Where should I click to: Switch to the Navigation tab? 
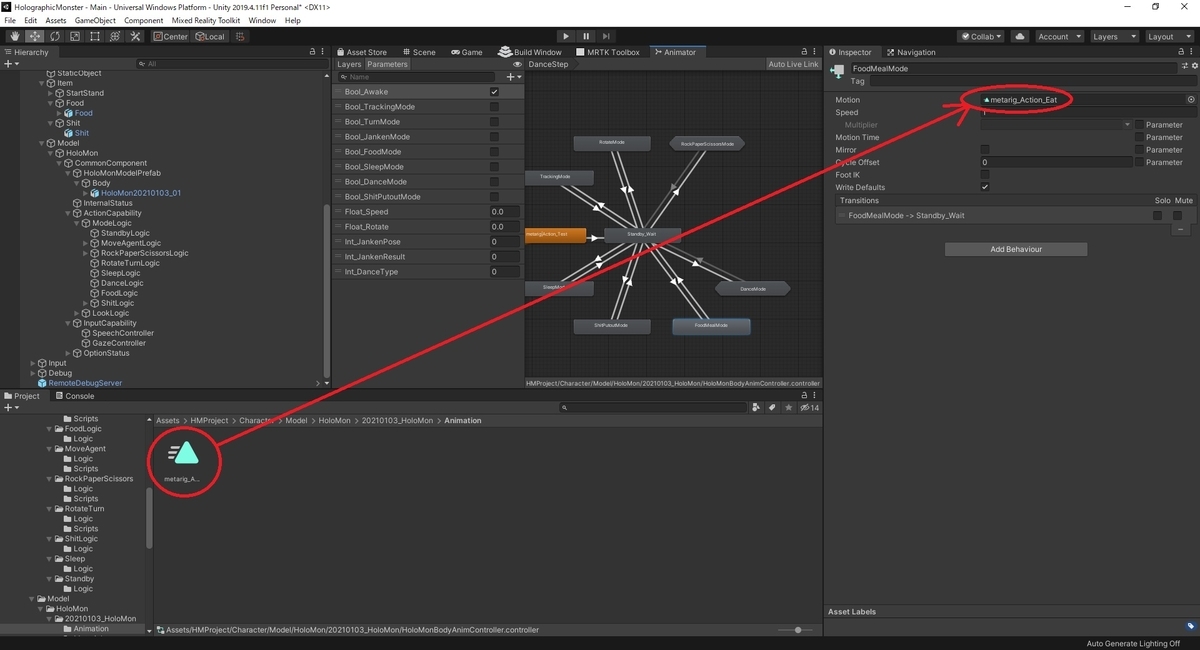click(910, 52)
